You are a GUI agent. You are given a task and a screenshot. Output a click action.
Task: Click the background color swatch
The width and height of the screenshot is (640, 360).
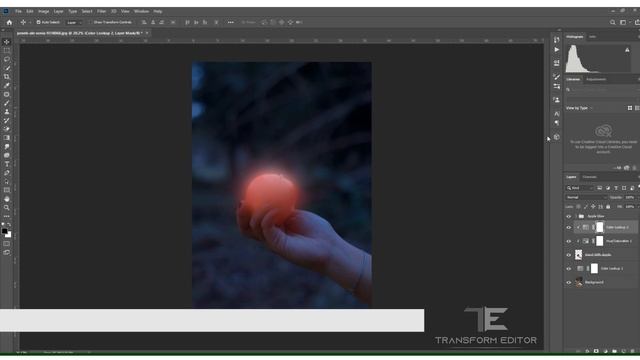pos(9,235)
